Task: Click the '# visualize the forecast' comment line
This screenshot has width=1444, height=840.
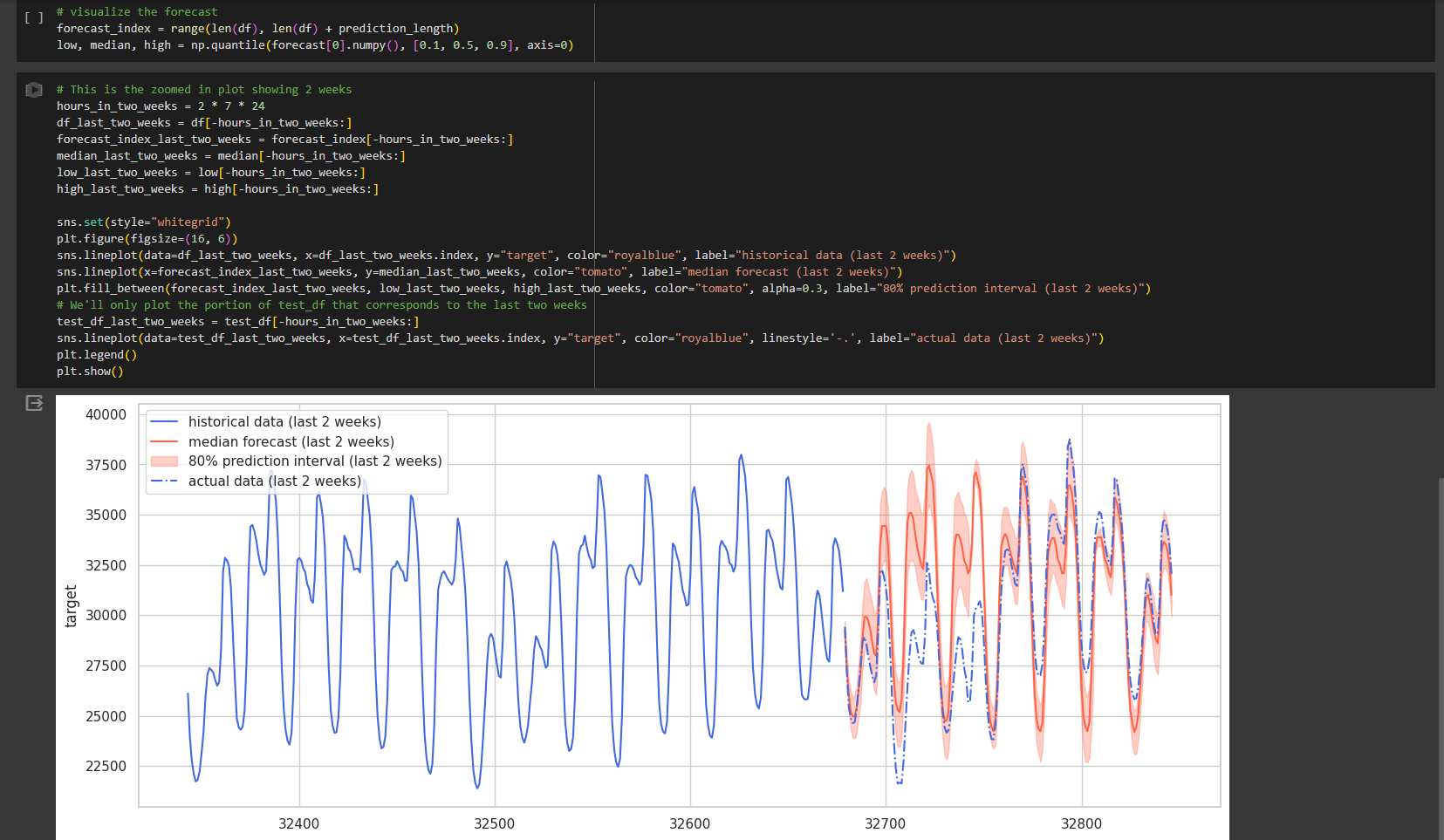Action: 137,11
